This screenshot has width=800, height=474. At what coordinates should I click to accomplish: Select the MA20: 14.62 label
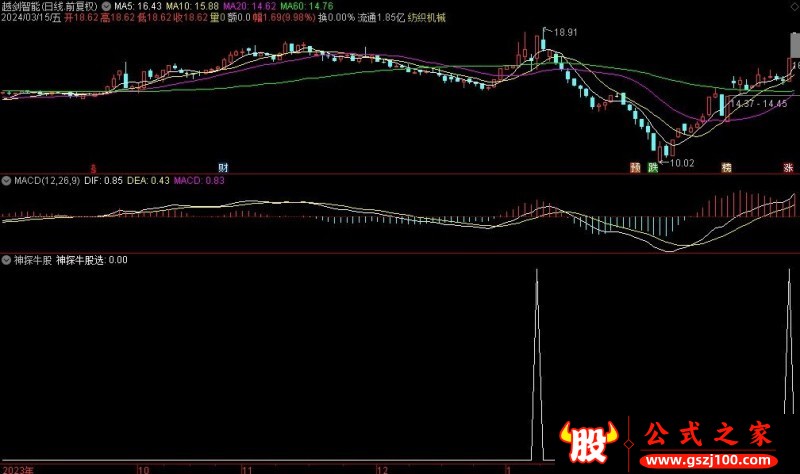pyautogui.click(x=249, y=7)
